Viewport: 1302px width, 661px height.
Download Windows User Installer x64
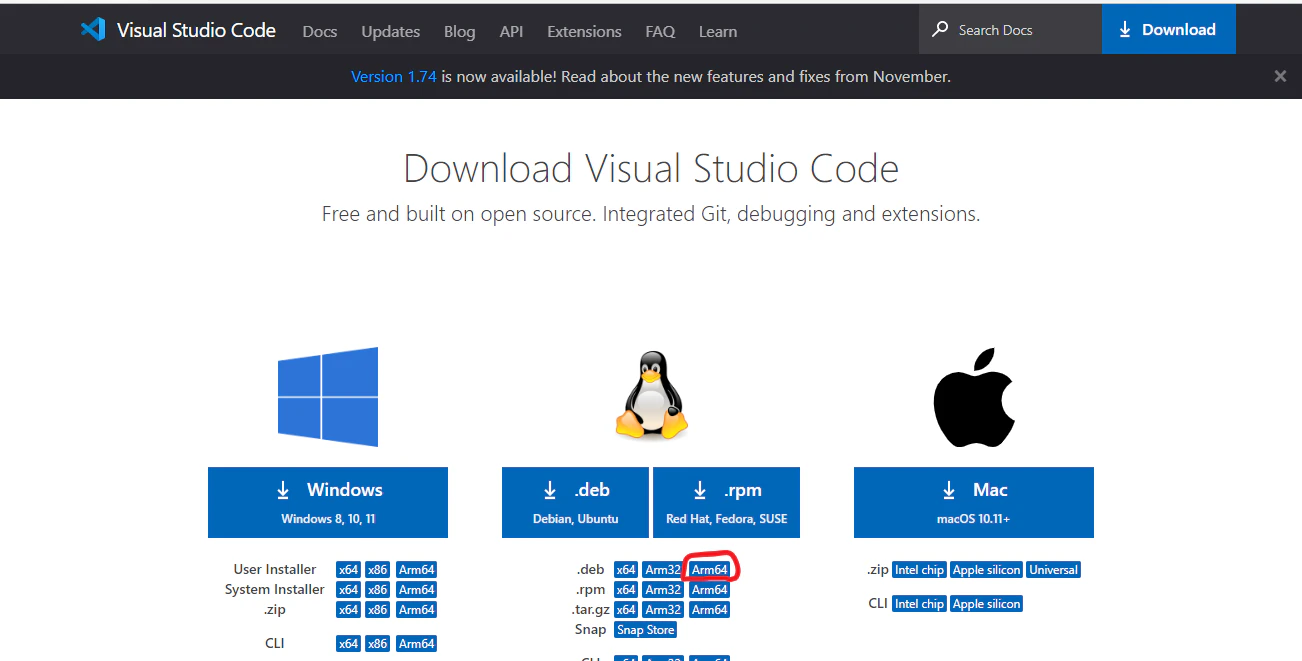point(348,570)
